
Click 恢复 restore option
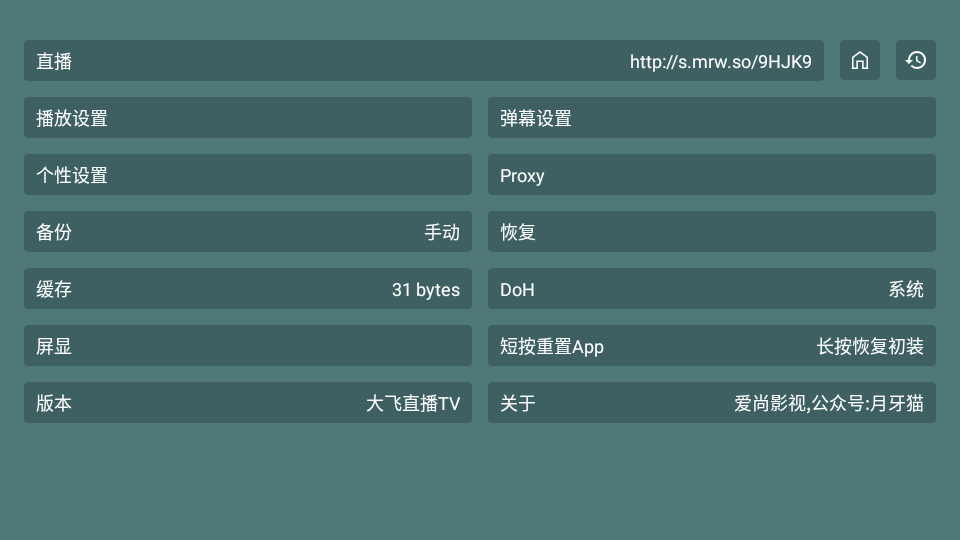coord(711,232)
